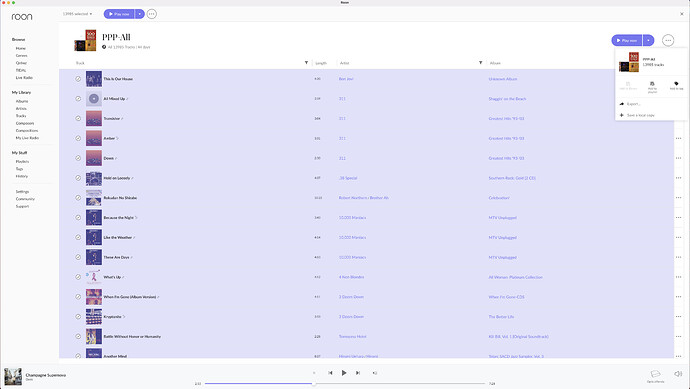Open three-dot menu for These Are Days
The height and width of the screenshot is (389, 690).
(678, 257)
